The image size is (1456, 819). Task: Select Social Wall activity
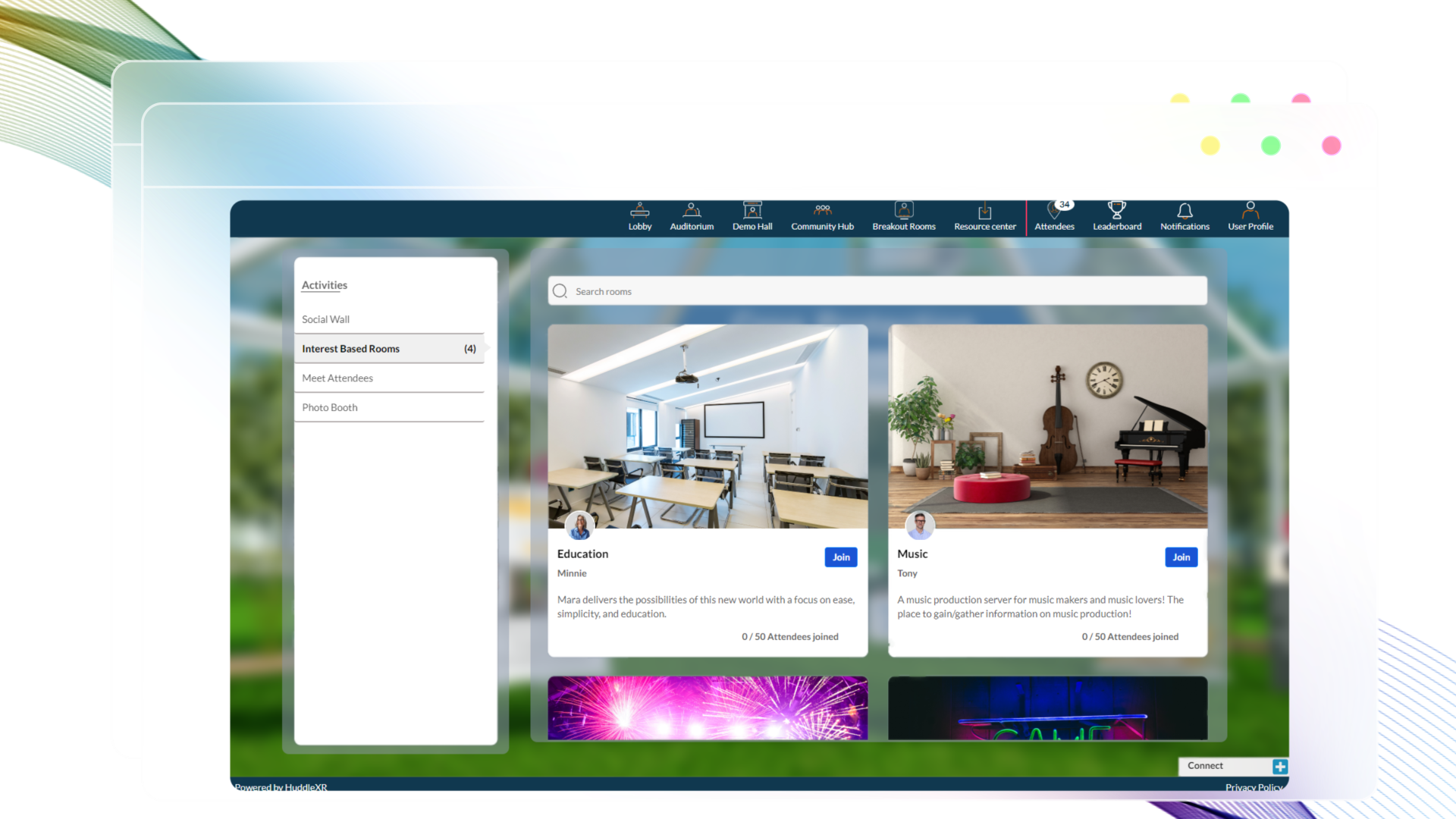[x=324, y=318]
